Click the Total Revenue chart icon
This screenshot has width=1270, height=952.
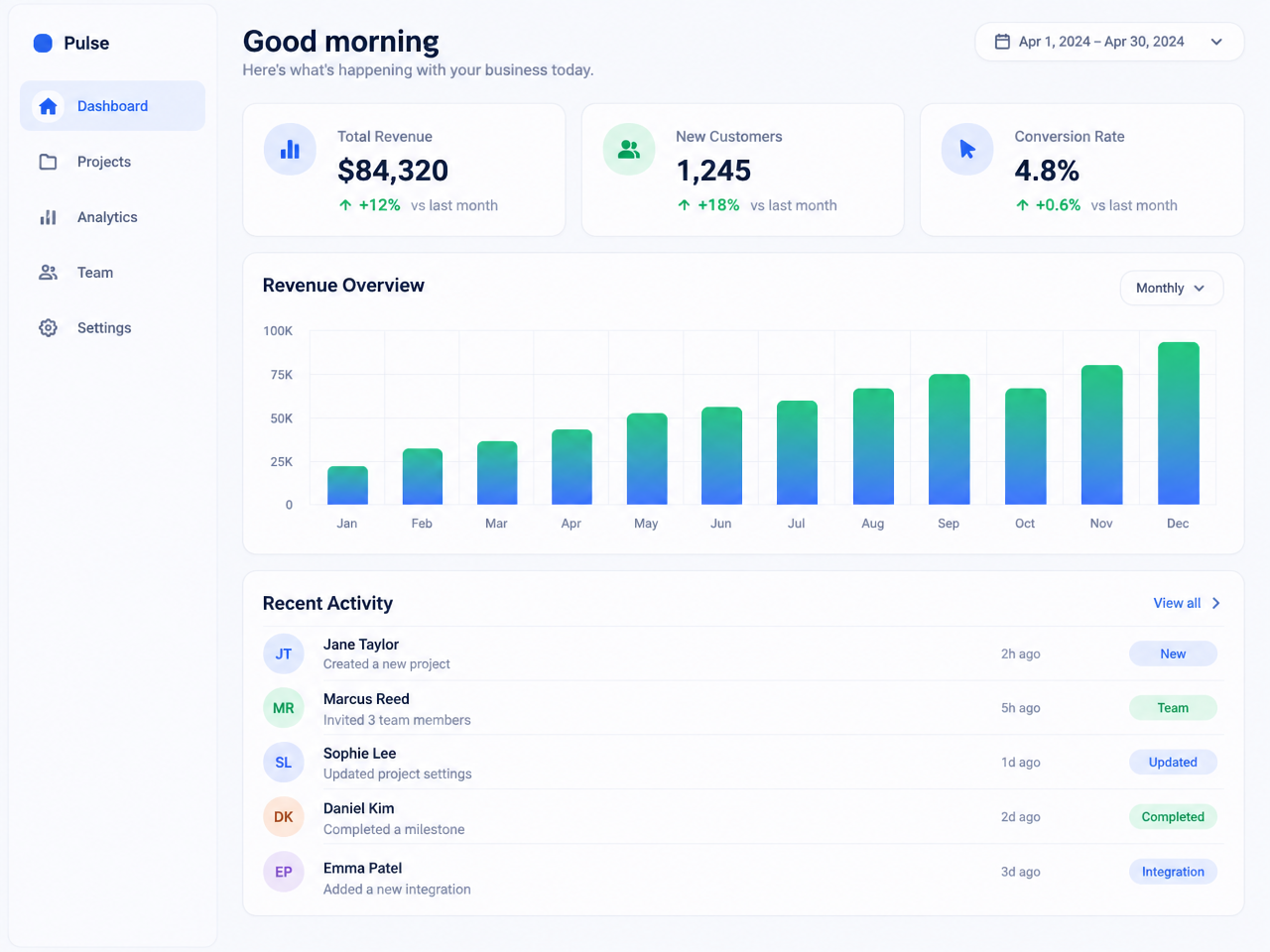tap(290, 150)
